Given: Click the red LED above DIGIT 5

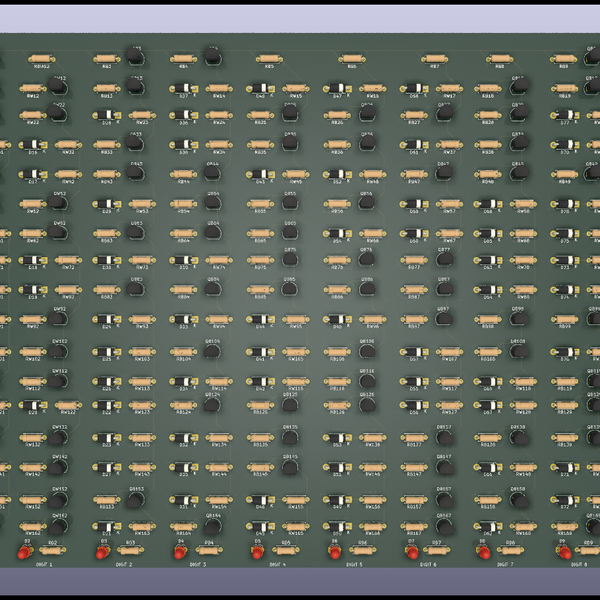Looking at the screenshot, I should pyautogui.click(x=334, y=551).
